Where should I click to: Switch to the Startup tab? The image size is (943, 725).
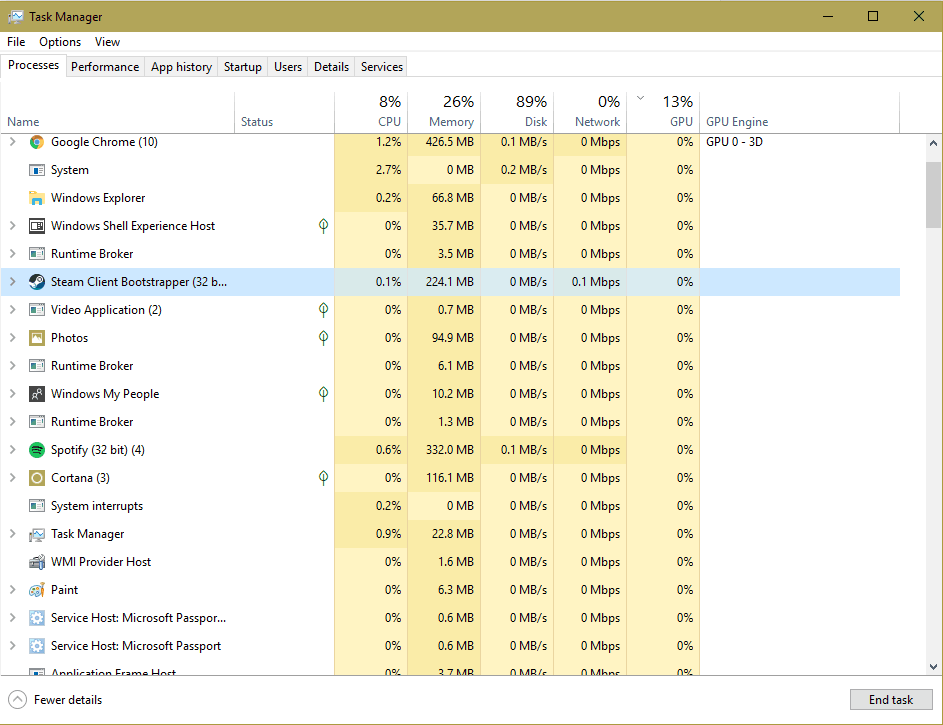(242, 67)
